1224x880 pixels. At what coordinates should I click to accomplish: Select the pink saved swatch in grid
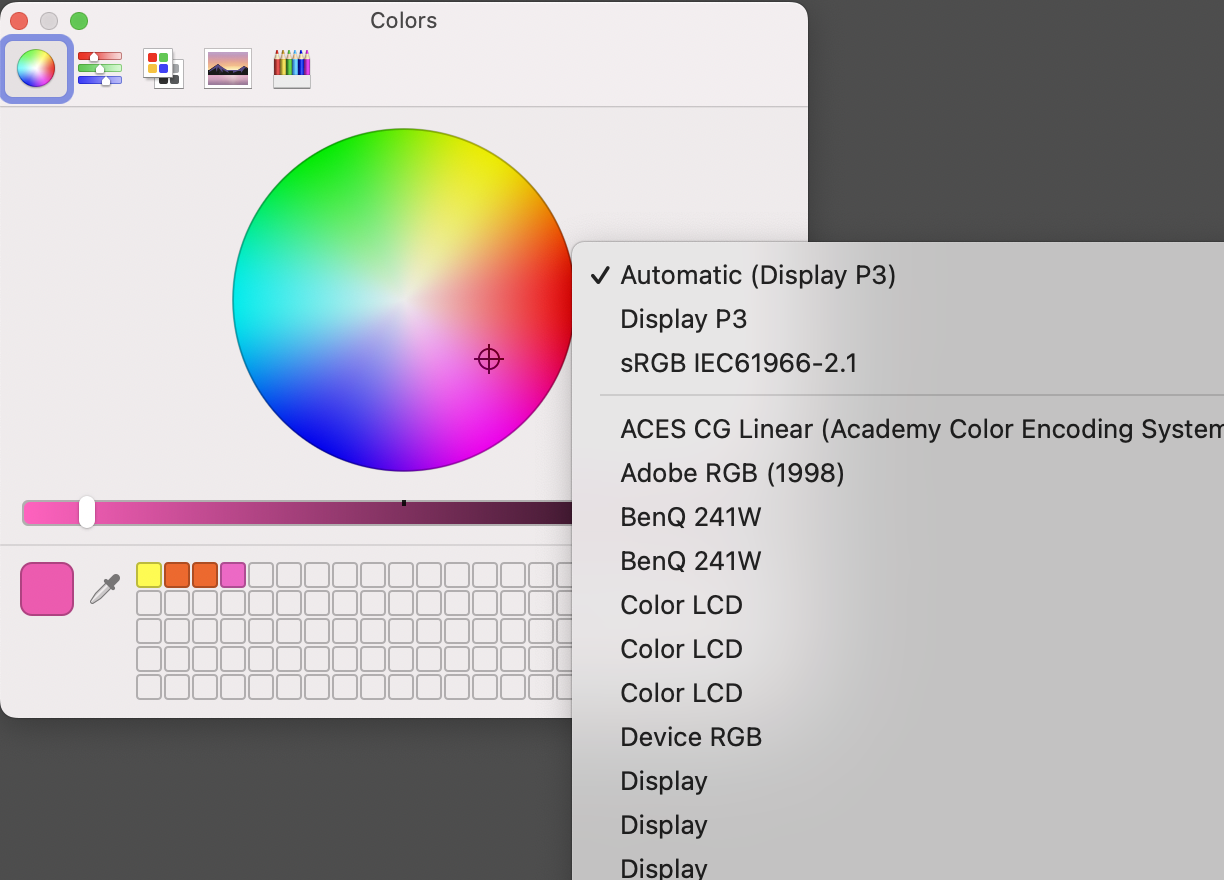tap(233, 575)
